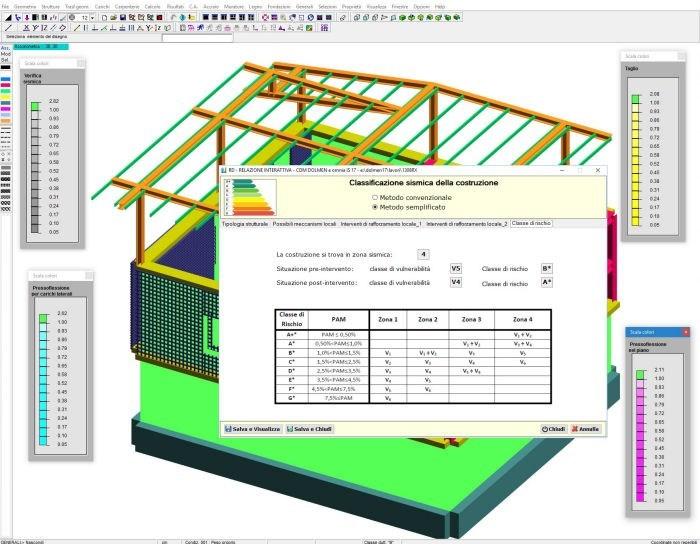
Task: Click the Salva e Visualizza button
Action: click(x=252, y=429)
